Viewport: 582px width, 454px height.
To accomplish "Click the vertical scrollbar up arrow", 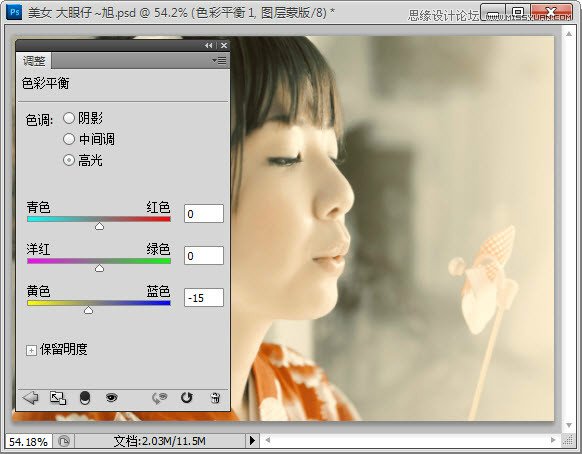I will tap(569, 34).
